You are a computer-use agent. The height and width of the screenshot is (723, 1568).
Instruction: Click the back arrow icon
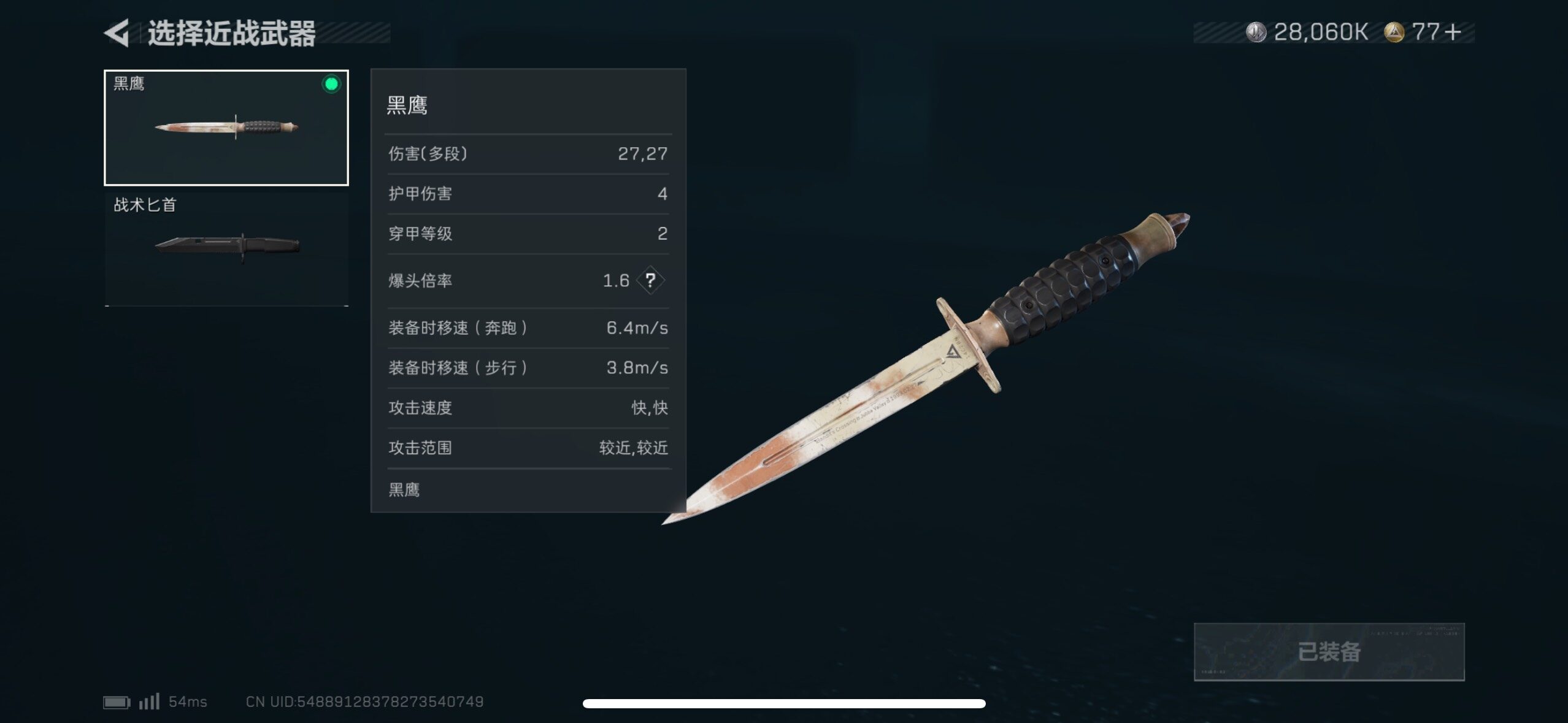point(117,33)
